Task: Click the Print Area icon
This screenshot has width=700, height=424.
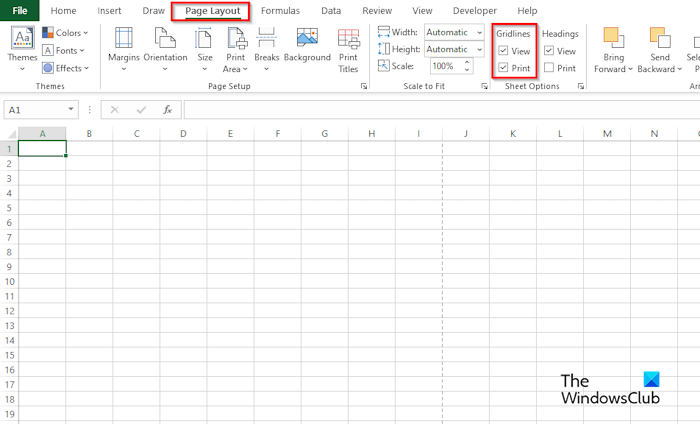Action: [236, 38]
